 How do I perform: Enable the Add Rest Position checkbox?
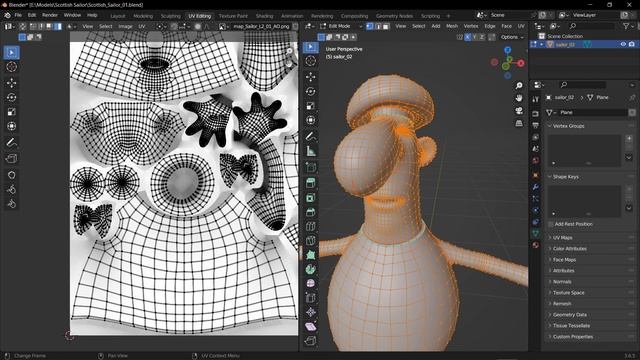pyautogui.click(x=551, y=224)
